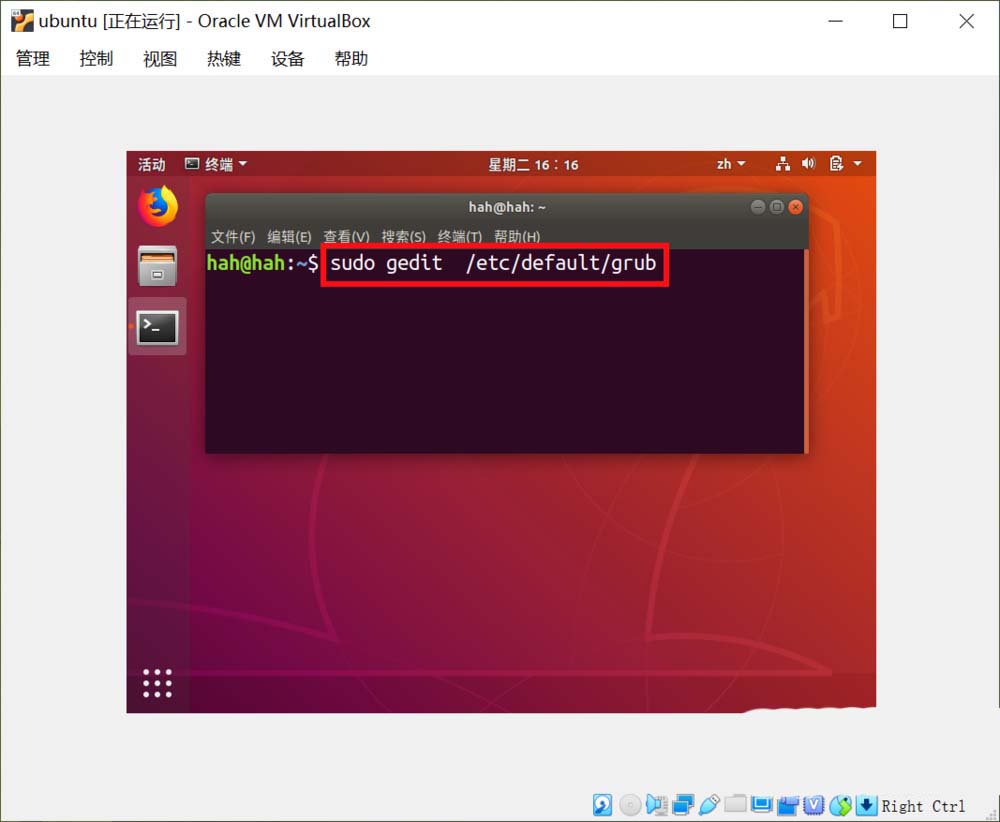Click the terminal vertical scrollbar
1000x822 pixels.
[806, 351]
